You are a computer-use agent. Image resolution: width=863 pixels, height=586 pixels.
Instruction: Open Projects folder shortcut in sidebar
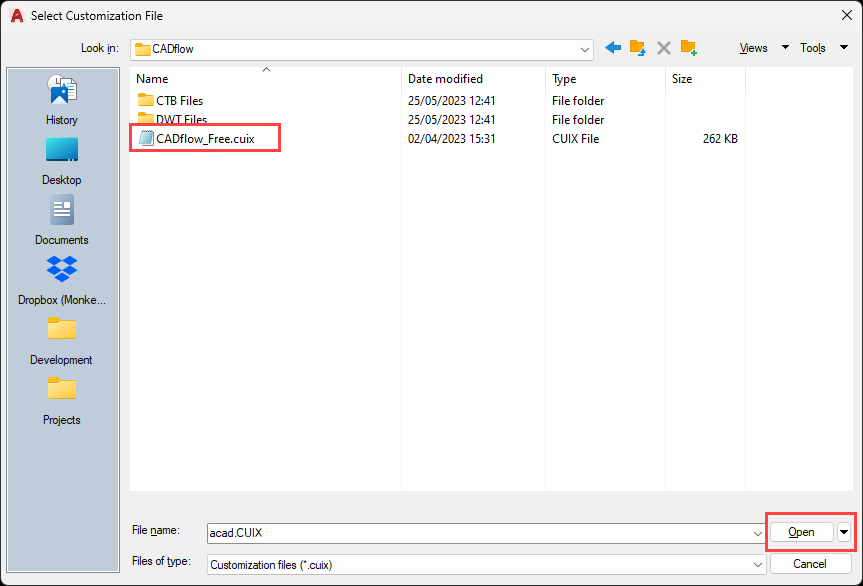[x=62, y=401]
